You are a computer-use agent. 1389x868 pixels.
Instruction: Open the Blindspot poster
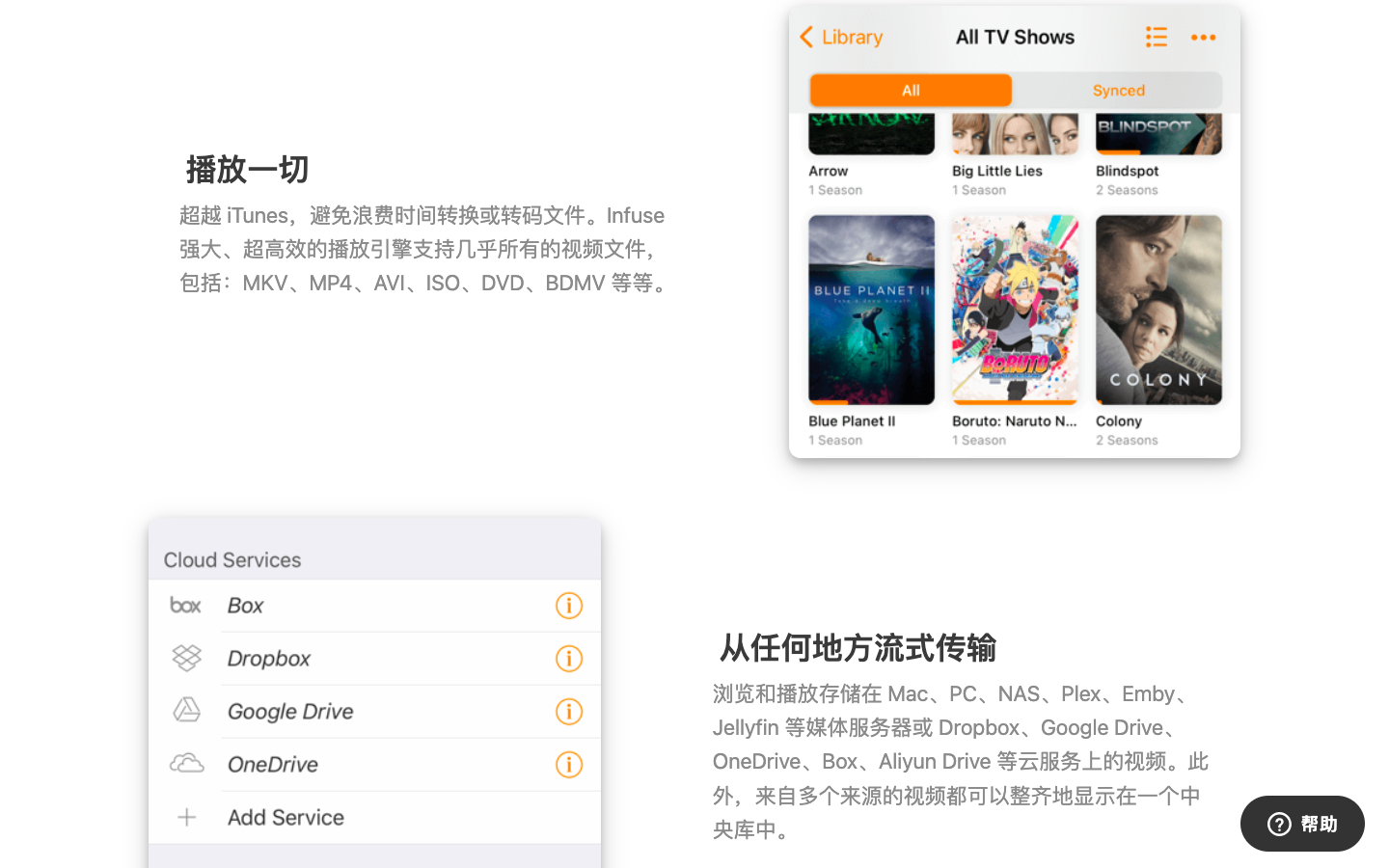pos(1158,134)
